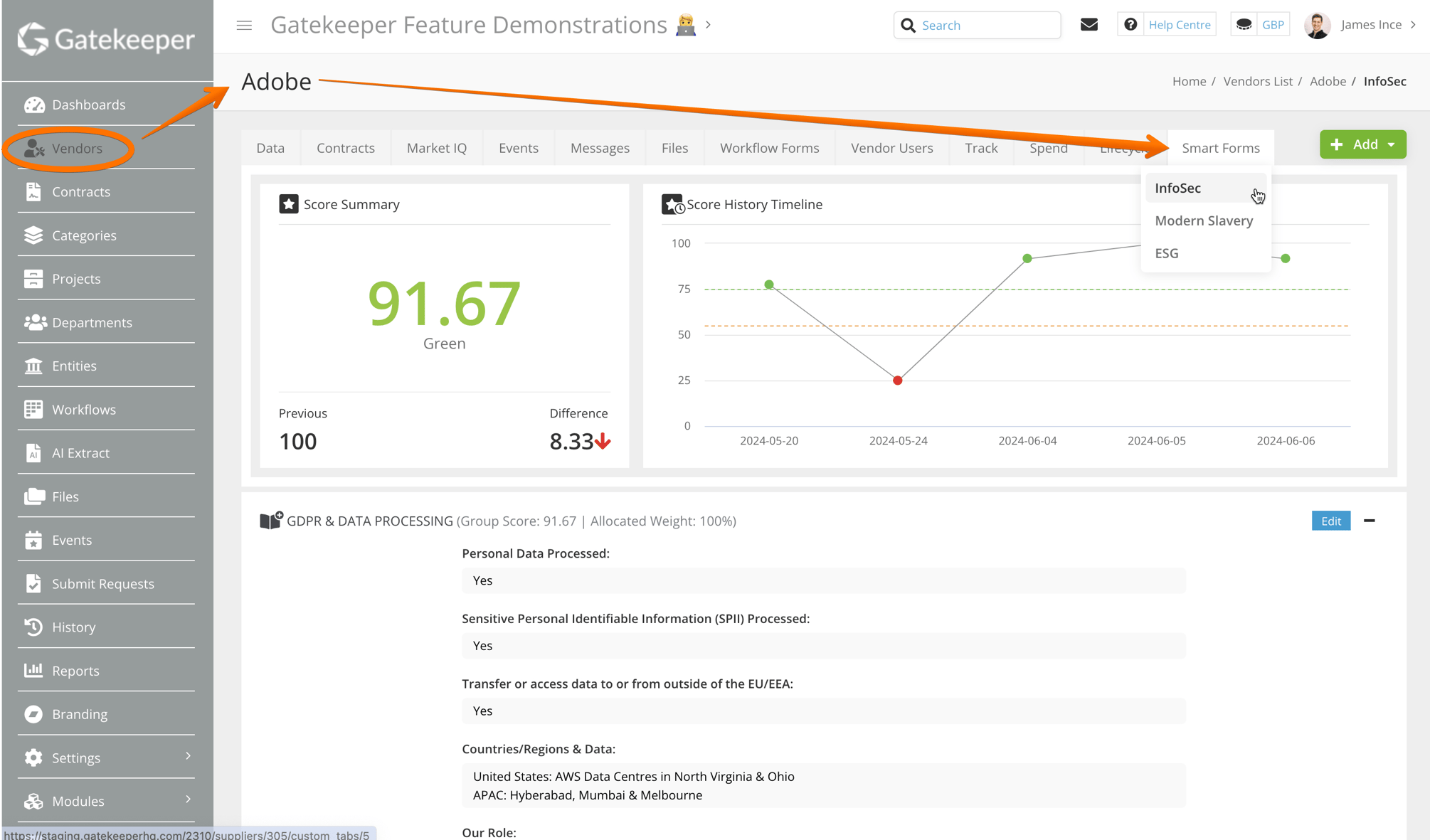Image resolution: width=1430 pixels, height=840 pixels.
Task: Expand the Modules submenu chevron
Action: [x=188, y=799]
